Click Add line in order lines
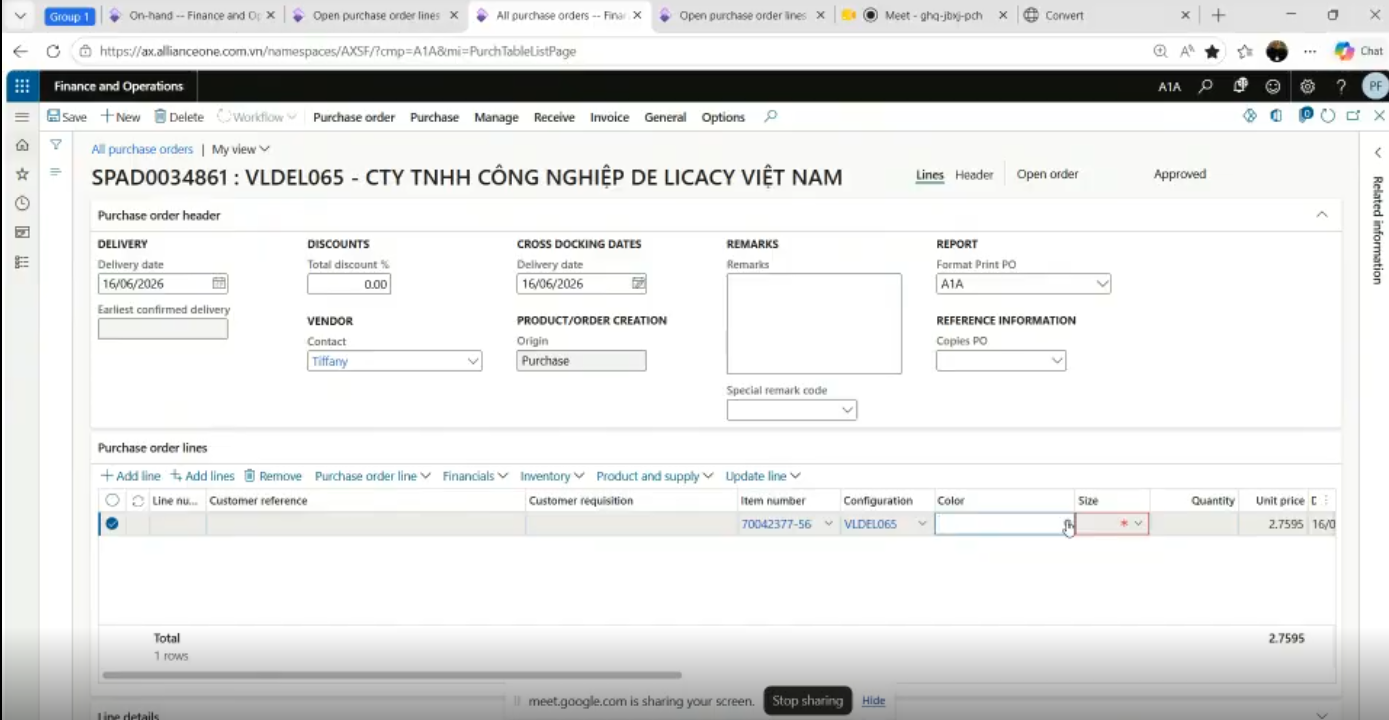 point(130,476)
